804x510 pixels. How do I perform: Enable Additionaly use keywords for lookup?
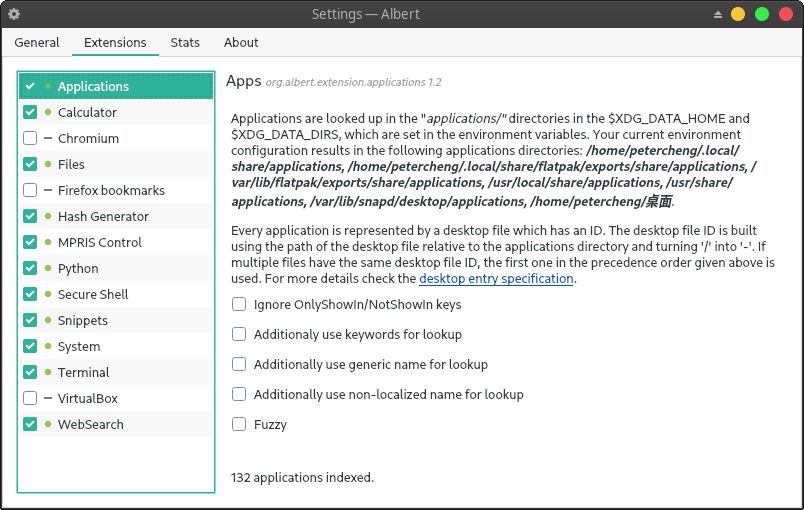(239, 334)
